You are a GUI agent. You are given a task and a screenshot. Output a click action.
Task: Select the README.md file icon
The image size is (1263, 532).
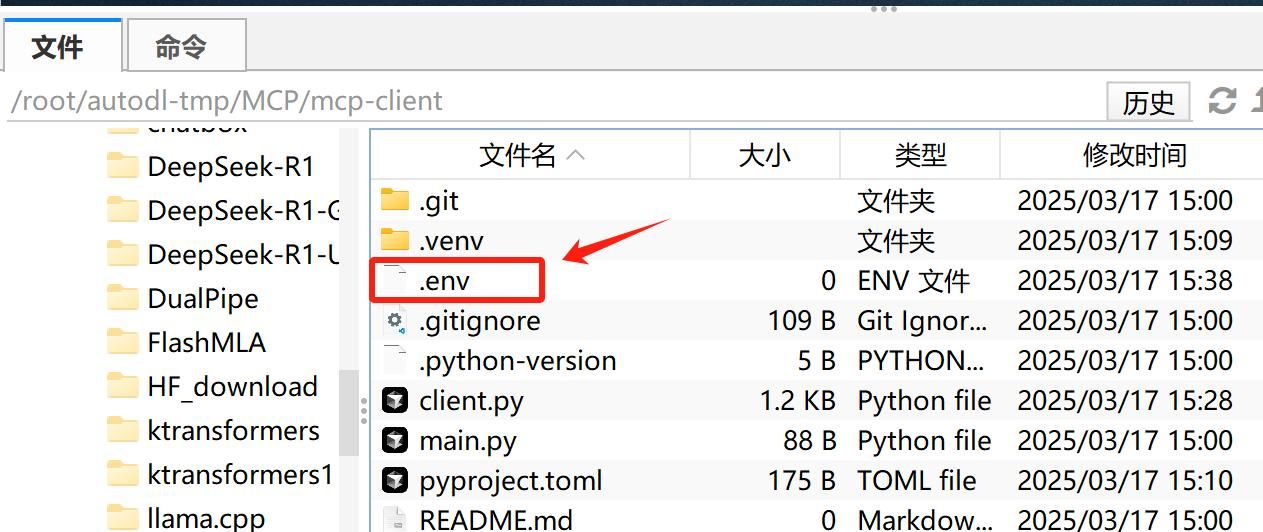(x=396, y=520)
